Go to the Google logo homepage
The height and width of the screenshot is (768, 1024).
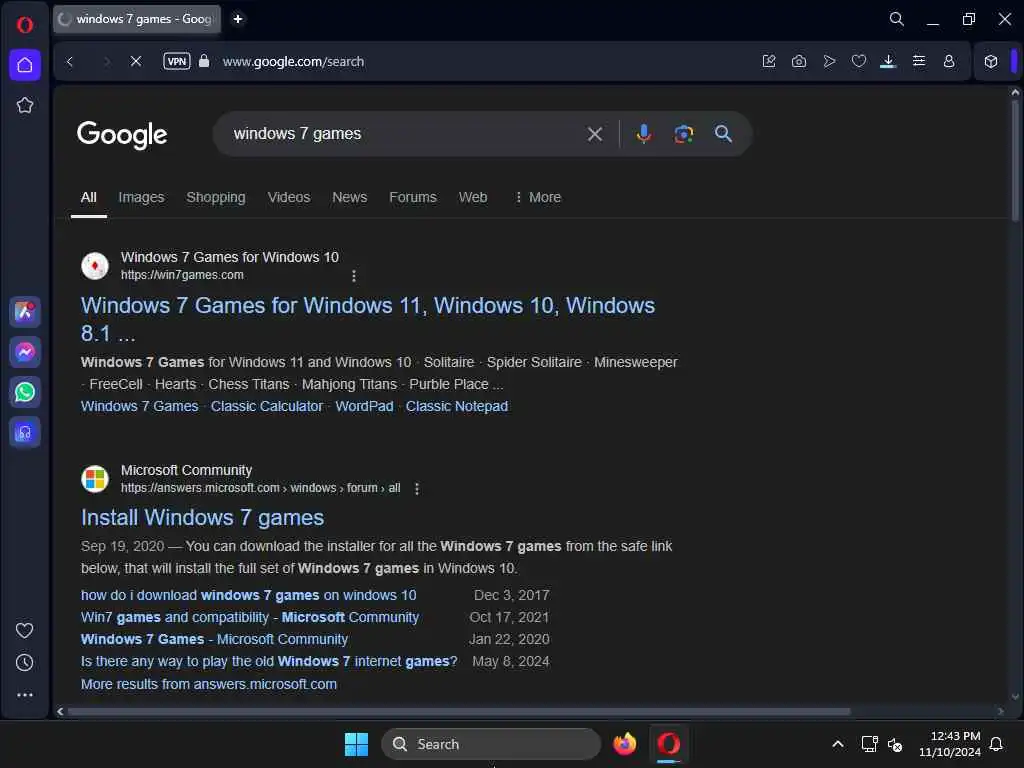click(122, 135)
